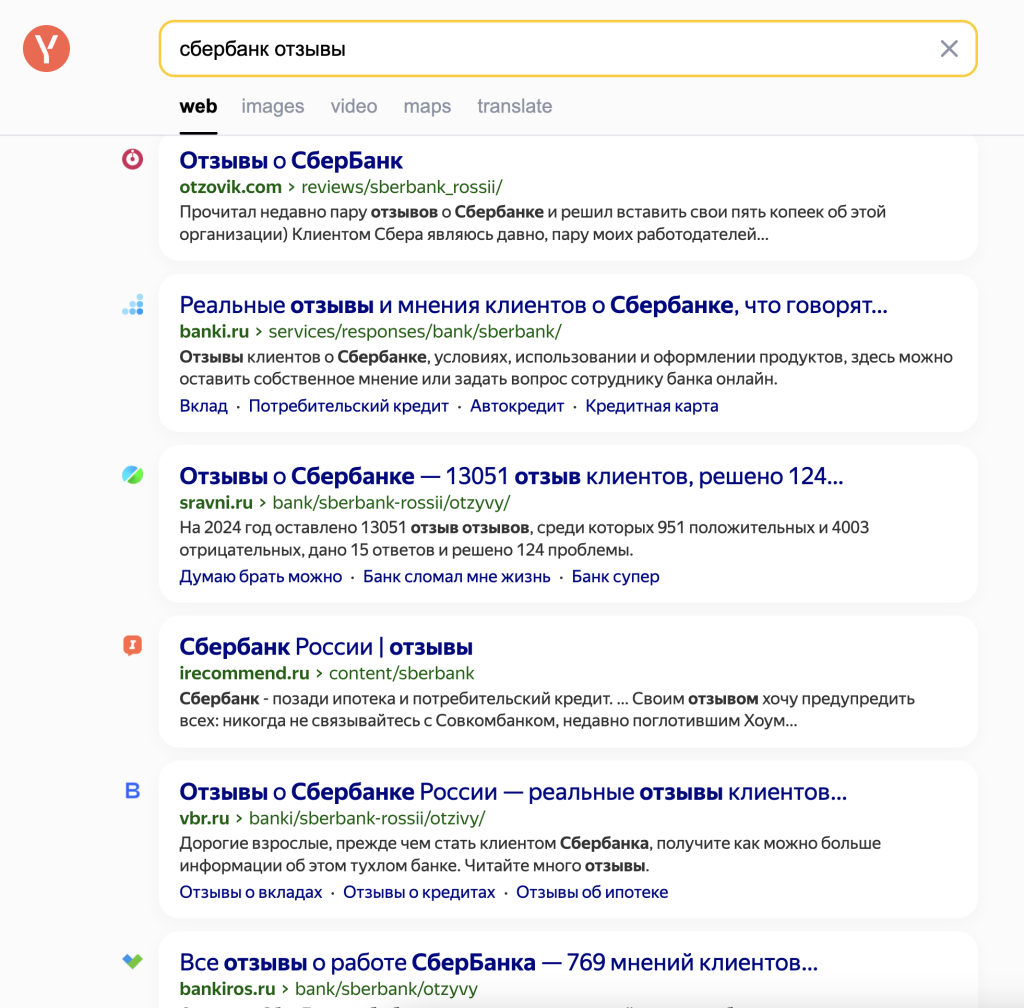Open the Сбербанк России | отзывы result
Viewport: 1024px width, 1008px height.
326,647
